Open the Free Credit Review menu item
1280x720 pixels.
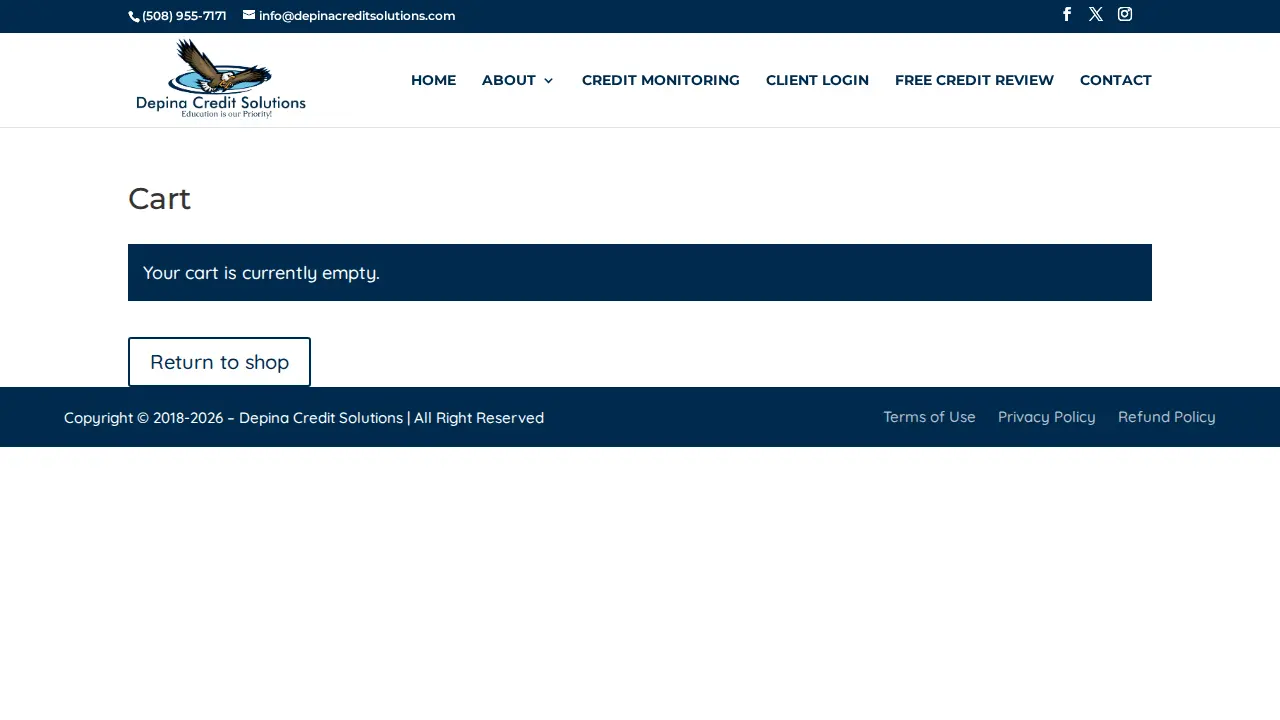(974, 80)
